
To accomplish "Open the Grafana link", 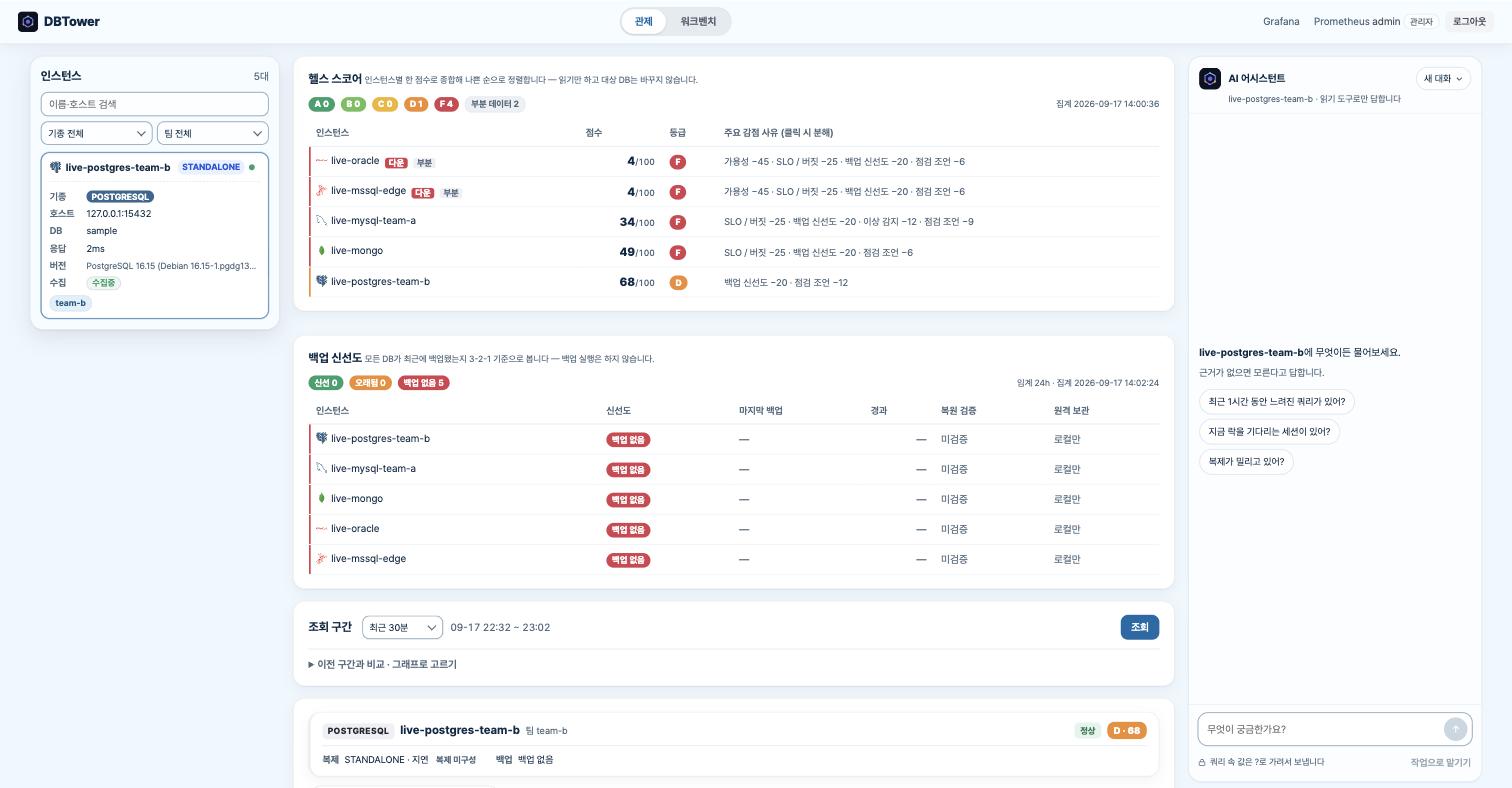I will (1281, 21).
